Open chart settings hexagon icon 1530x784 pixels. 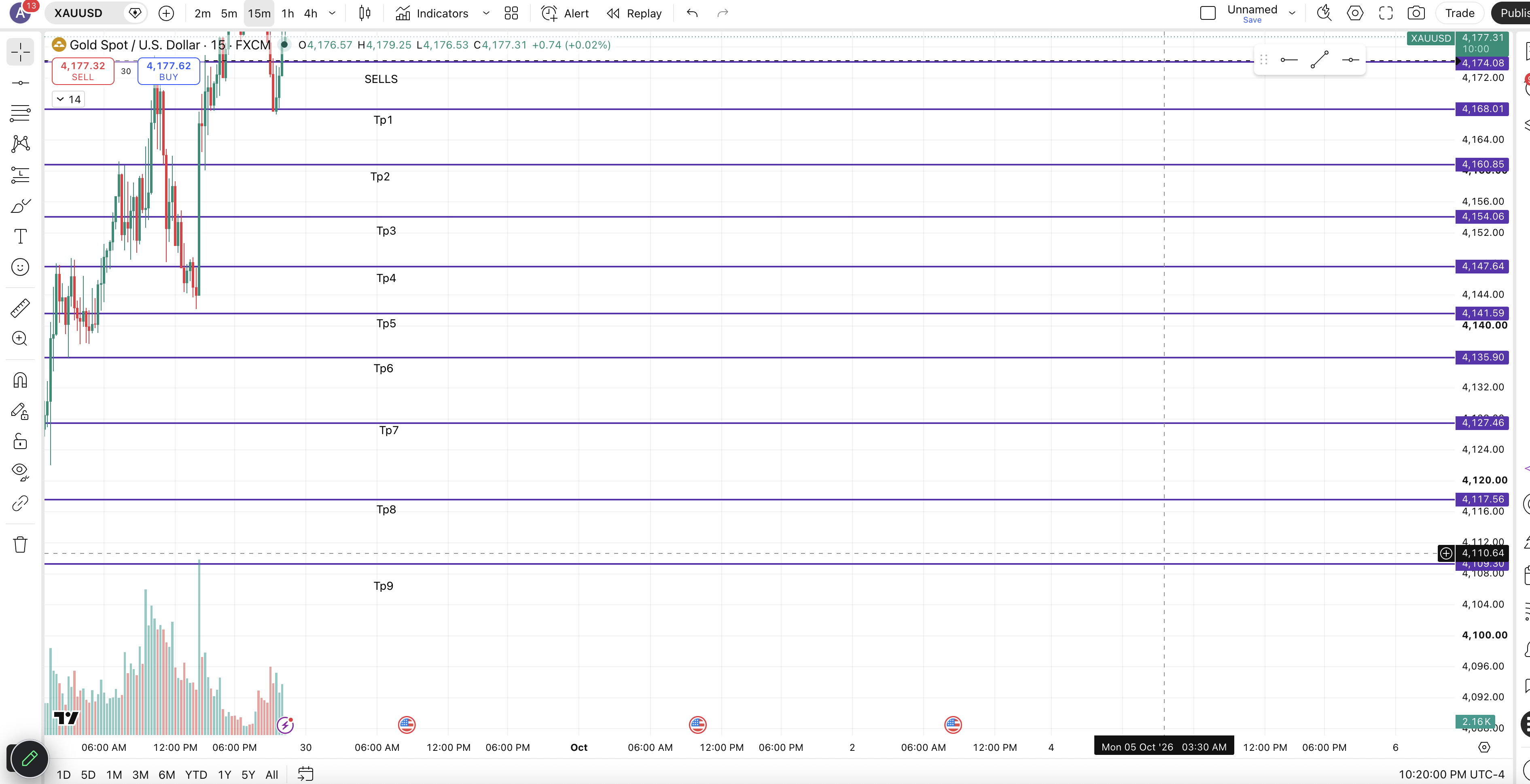[x=1355, y=13]
